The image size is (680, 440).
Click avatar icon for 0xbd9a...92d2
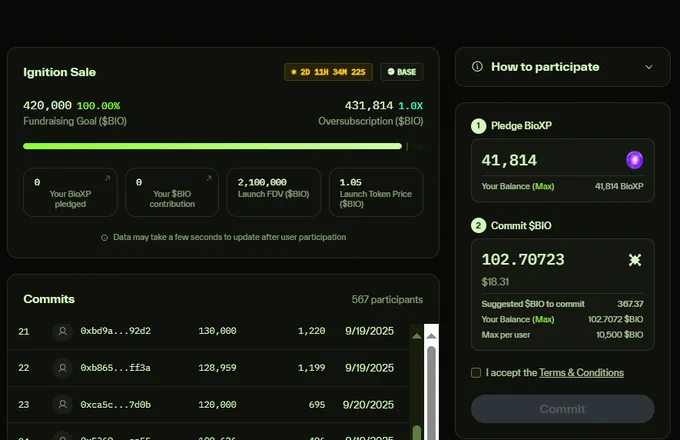pos(62,331)
